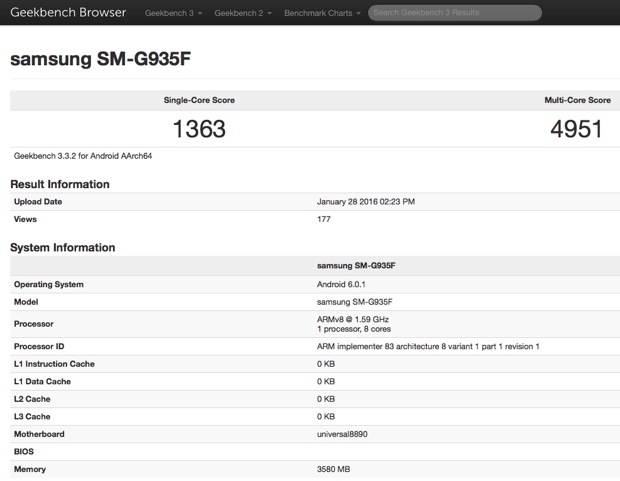The image size is (620, 481).
Task: Click the Processor value ARMv8 @ 1.59 GHz
Action: pos(352,318)
